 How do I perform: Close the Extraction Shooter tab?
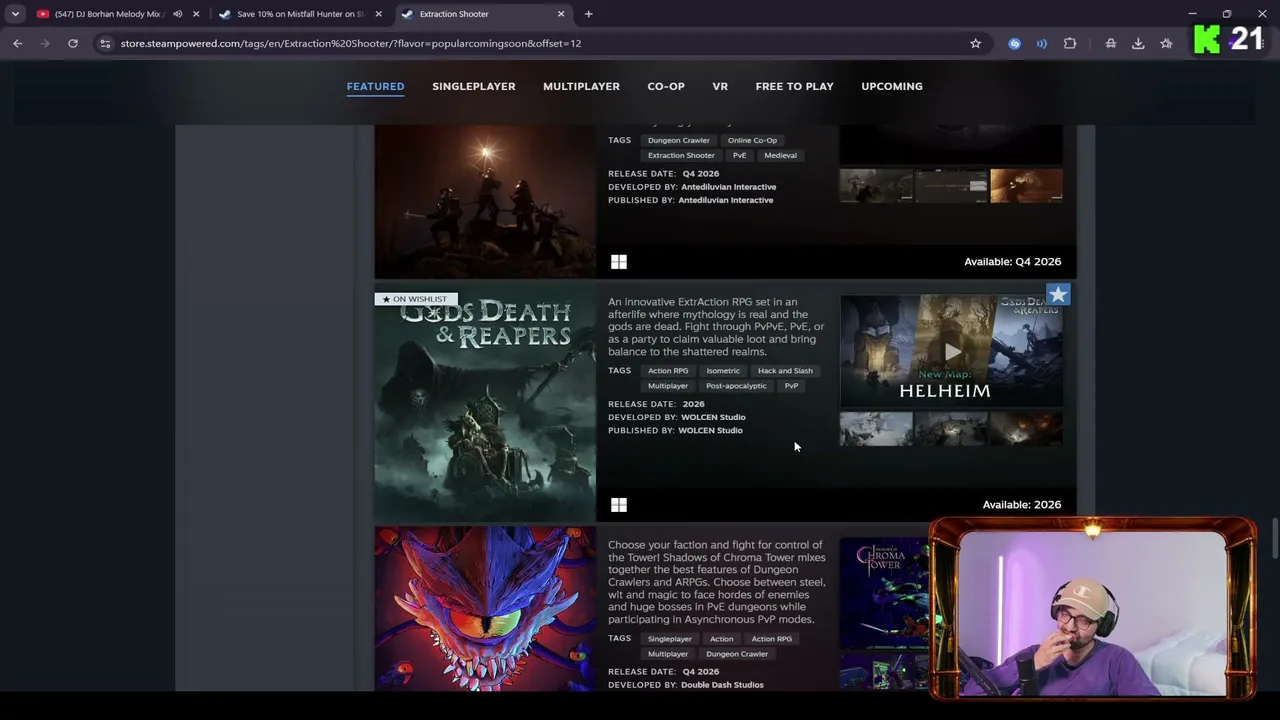(561, 14)
